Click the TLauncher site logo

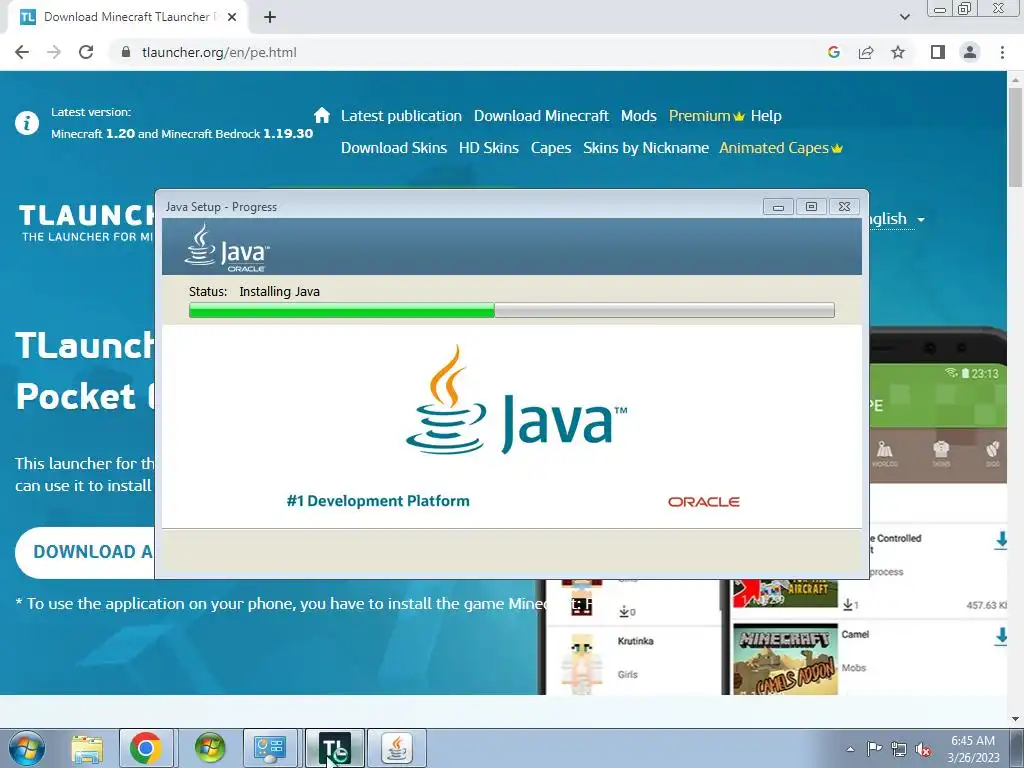click(86, 223)
